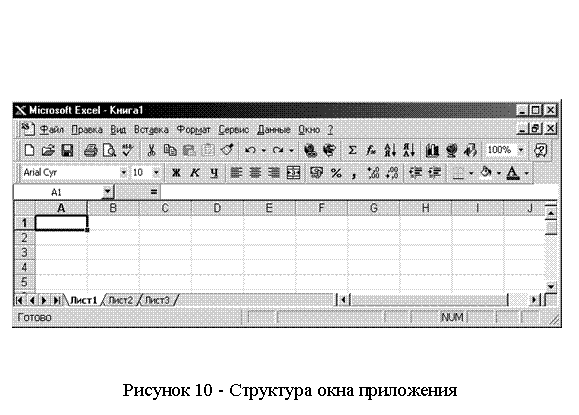This screenshot has height=415, width=579.
Task: Open Office Assistant help icon
Action: coord(540,150)
